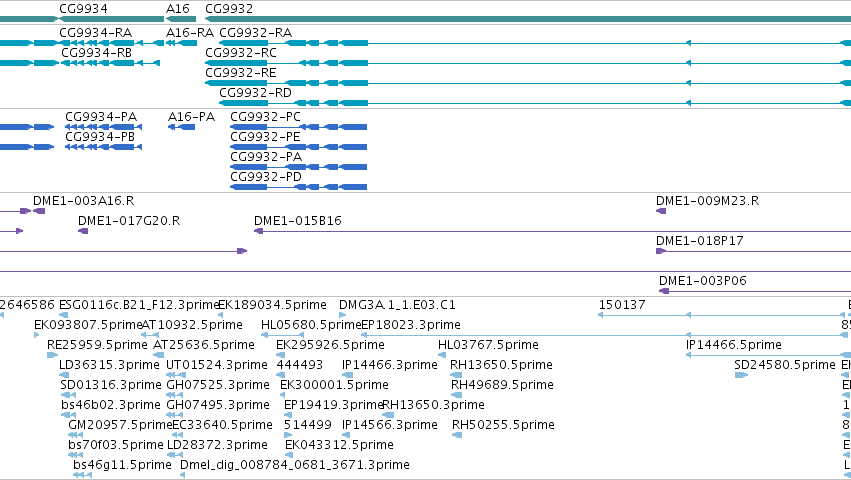Select the CG9932-PD protein label
This screenshot has width=851, height=480.
[x=266, y=177]
